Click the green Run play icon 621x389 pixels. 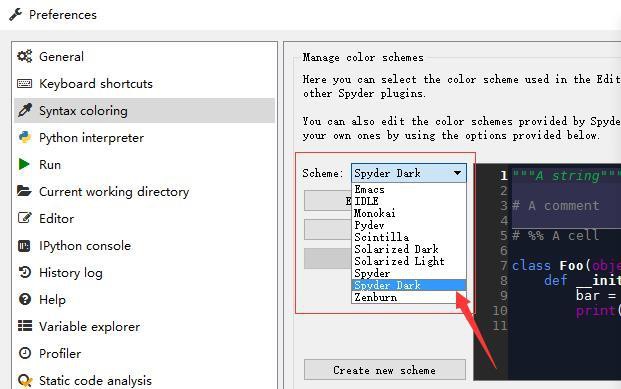point(24,164)
